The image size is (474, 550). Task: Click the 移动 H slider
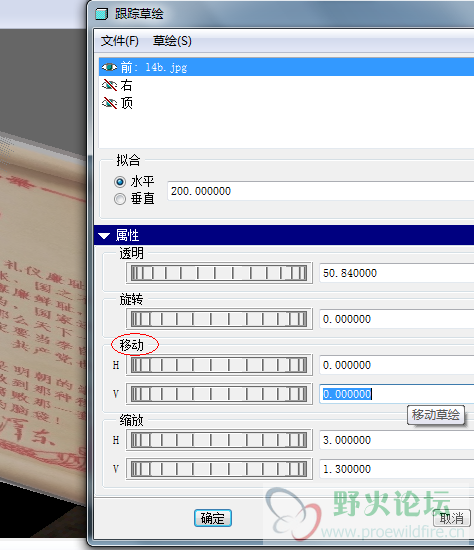(x=219, y=365)
